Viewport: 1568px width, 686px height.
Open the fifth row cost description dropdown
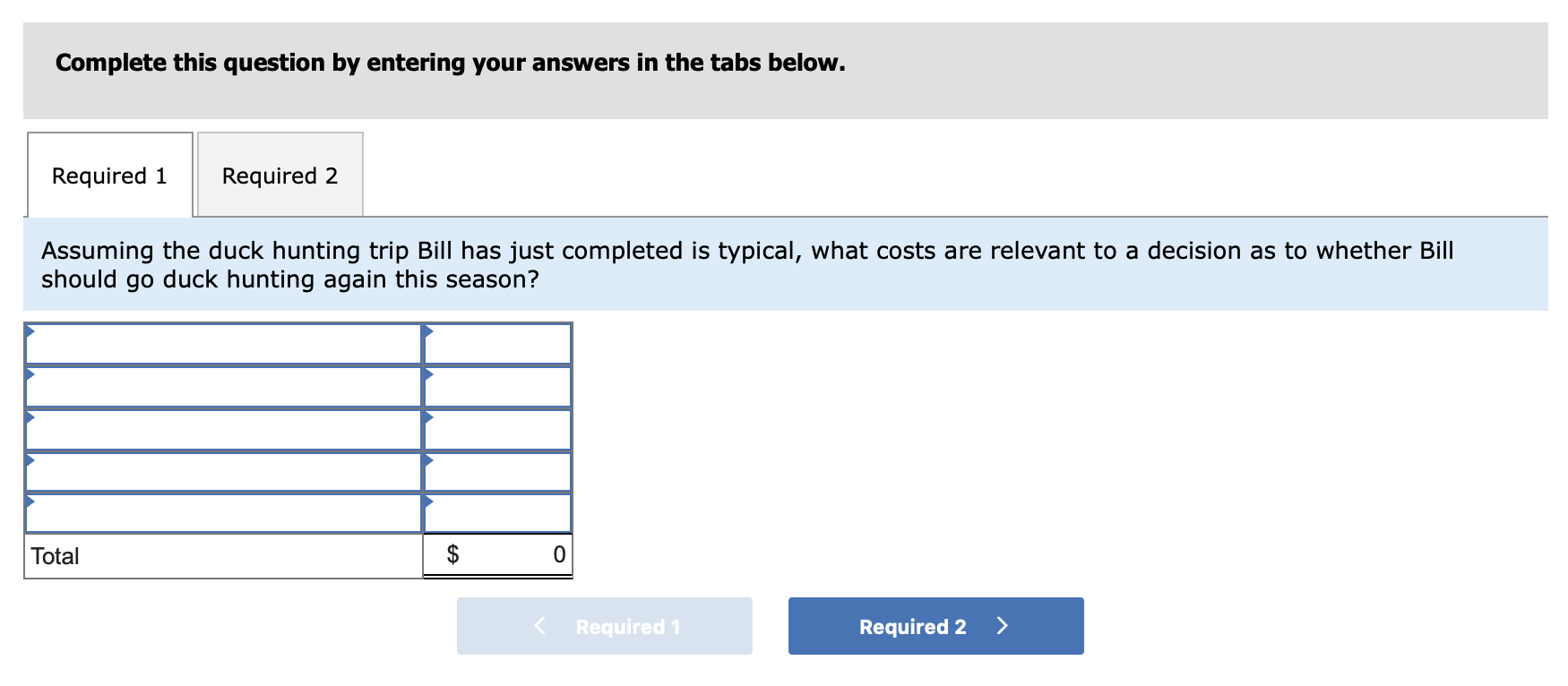(224, 515)
